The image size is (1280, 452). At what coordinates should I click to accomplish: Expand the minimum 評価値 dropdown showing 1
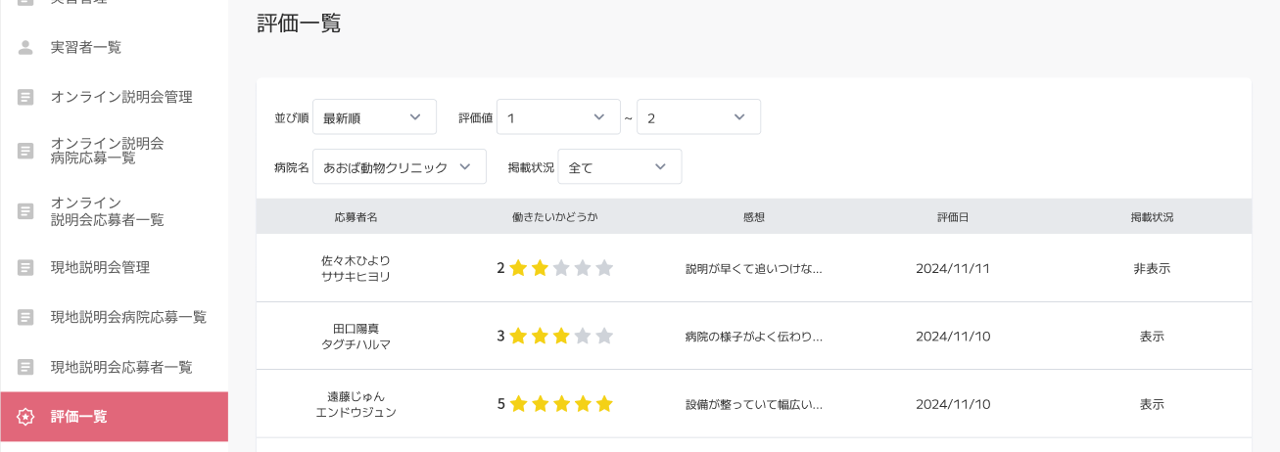coord(558,117)
